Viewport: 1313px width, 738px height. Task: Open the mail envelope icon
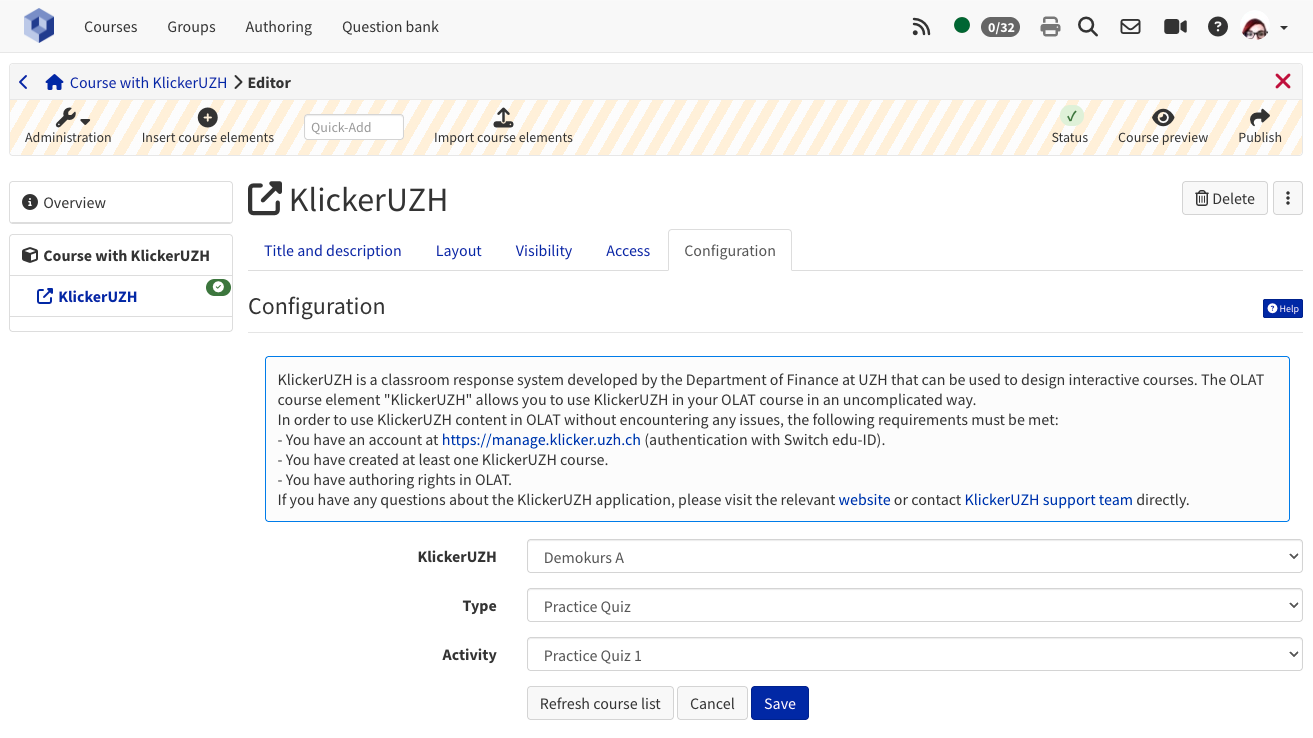click(1130, 27)
